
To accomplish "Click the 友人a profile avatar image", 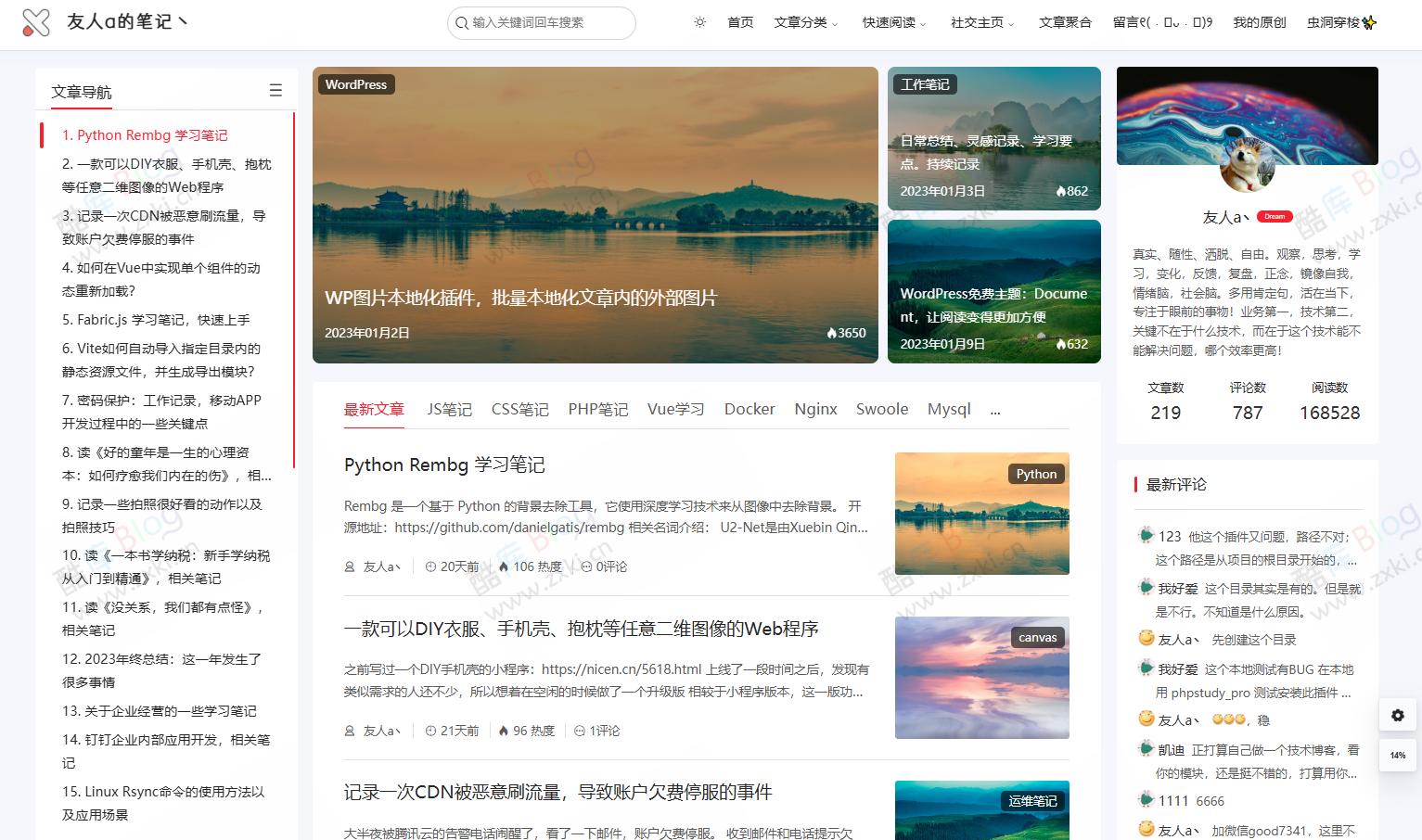I will click(x=1248, y=164).
